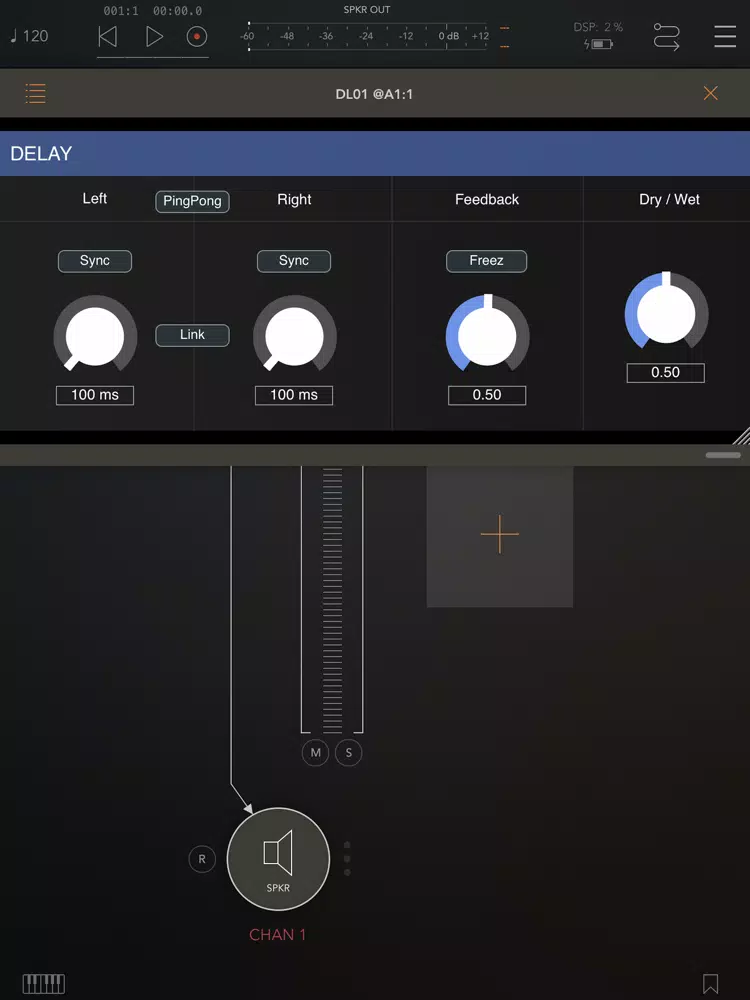Open the on-screen piano keyboard
750x1000 pixels.
click(x=44, y=983)
